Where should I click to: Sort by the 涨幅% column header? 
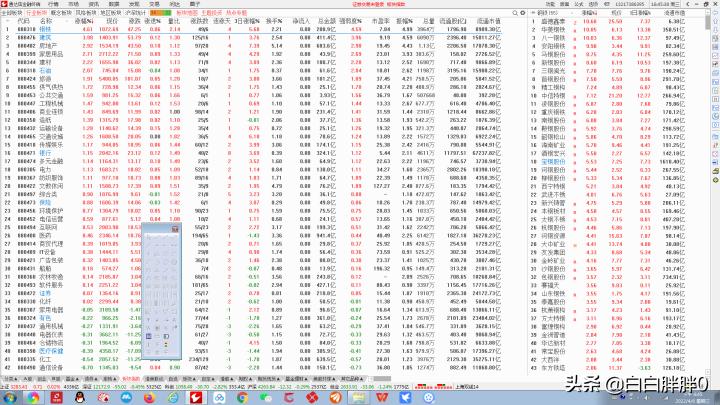(84, 21)
